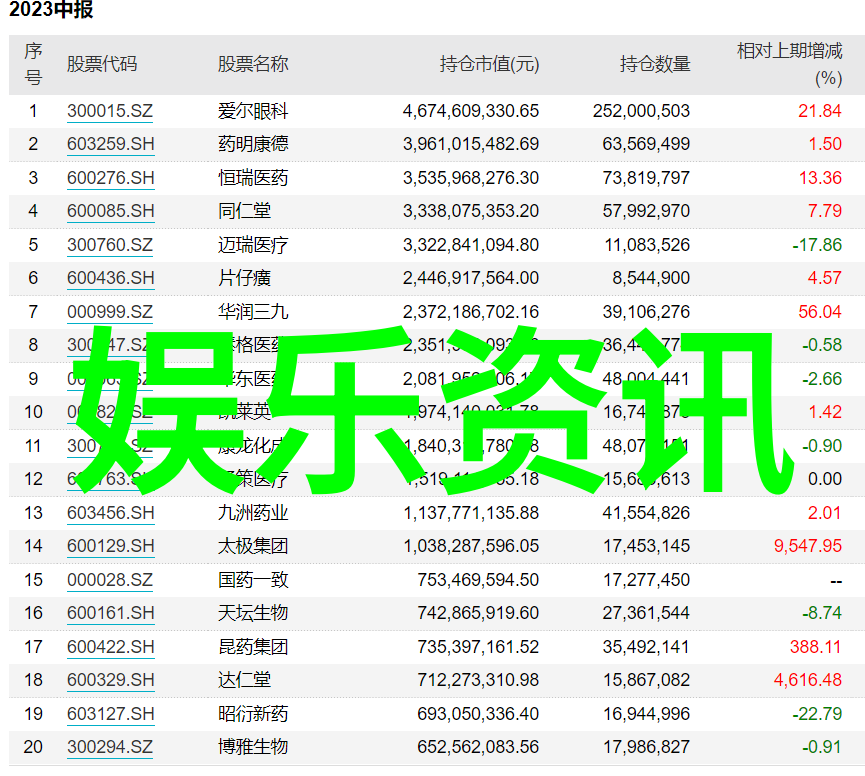Click the change value -8.74
The width and height of the screenshot is (865, 776).
click(822, 613)
